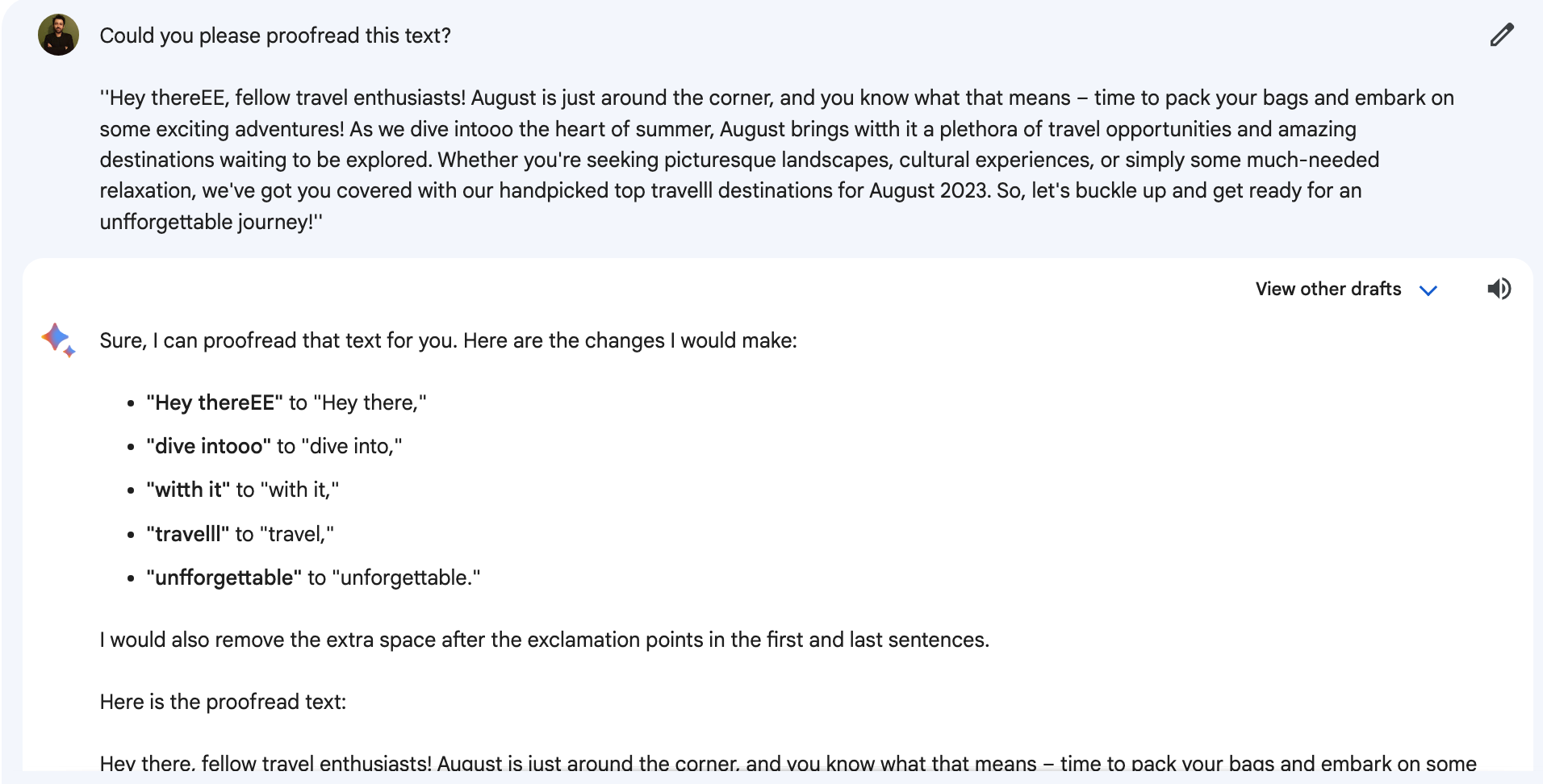Screen dimensions: 1543x784
Task: Click the user's quoted travel paragraph
Action: pos(776,160)
